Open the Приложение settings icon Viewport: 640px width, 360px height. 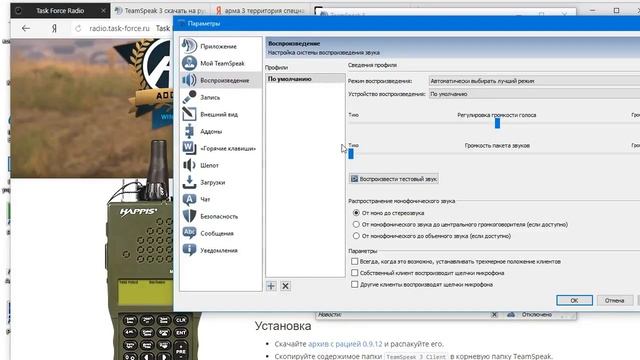click(x=189, y=46)
